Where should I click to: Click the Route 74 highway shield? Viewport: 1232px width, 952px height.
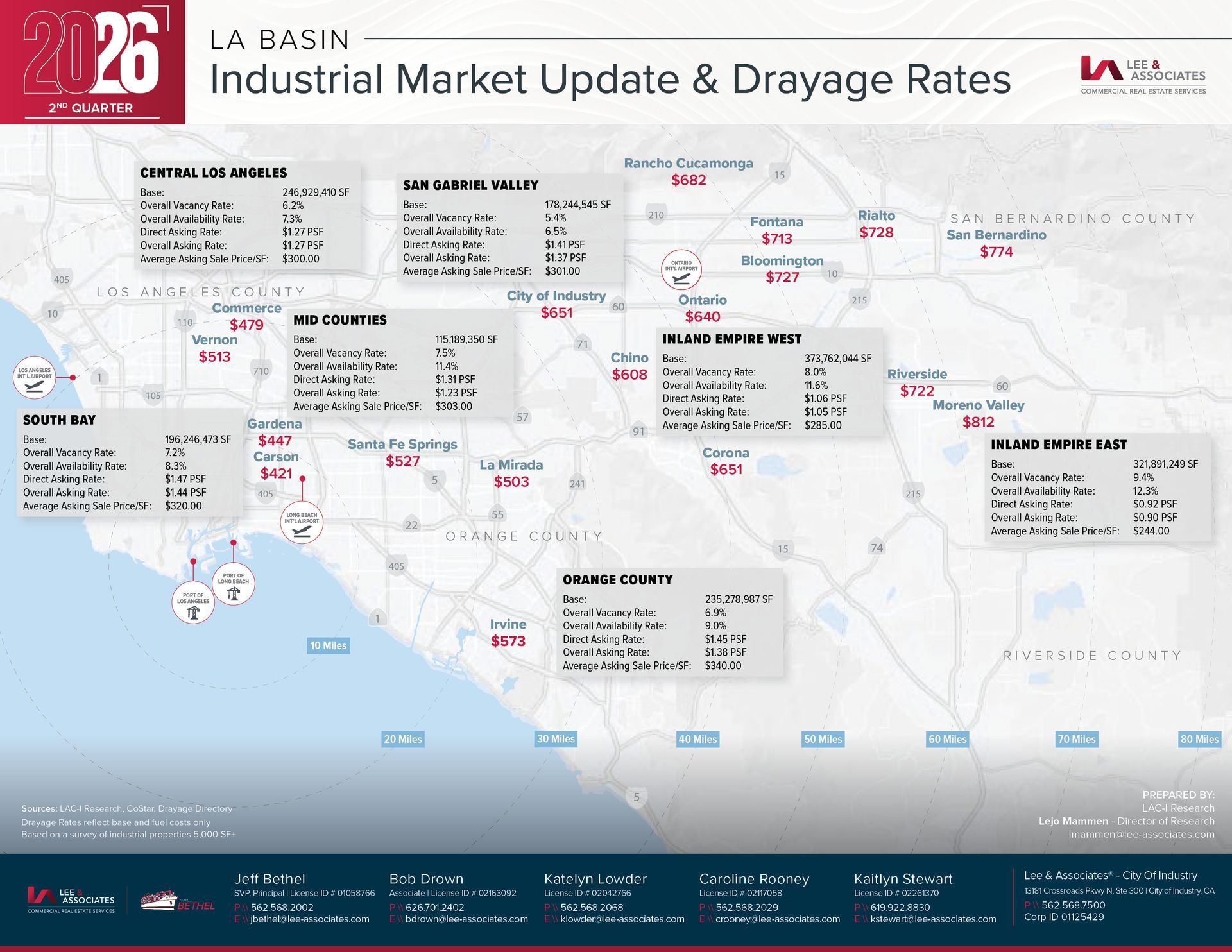click(x=877, y=548)
